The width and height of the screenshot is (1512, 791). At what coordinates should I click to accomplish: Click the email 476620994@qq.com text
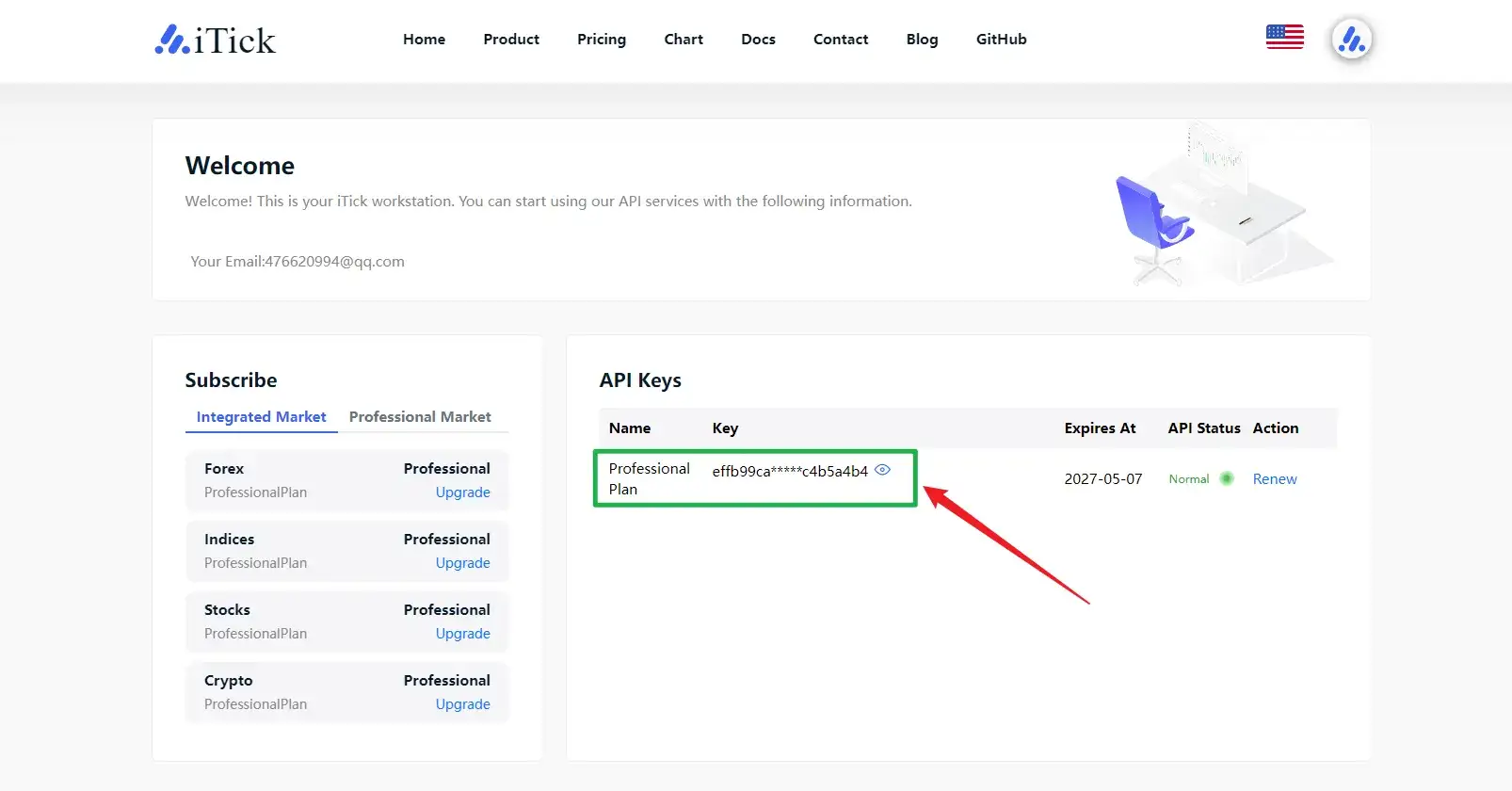[334, 262]
